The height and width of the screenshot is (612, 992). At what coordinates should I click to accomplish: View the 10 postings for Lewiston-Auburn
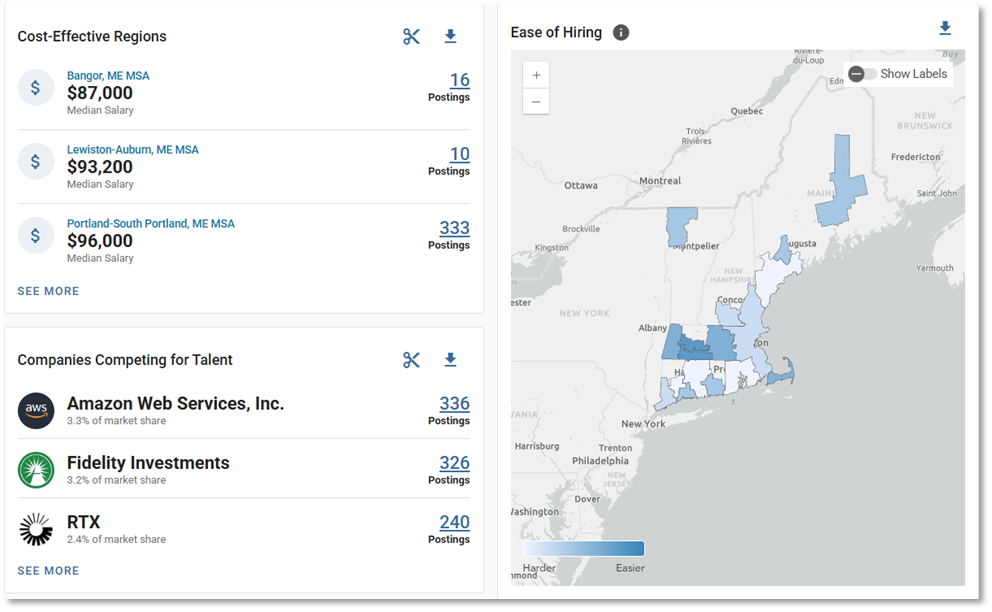click(x=458, y=154)
